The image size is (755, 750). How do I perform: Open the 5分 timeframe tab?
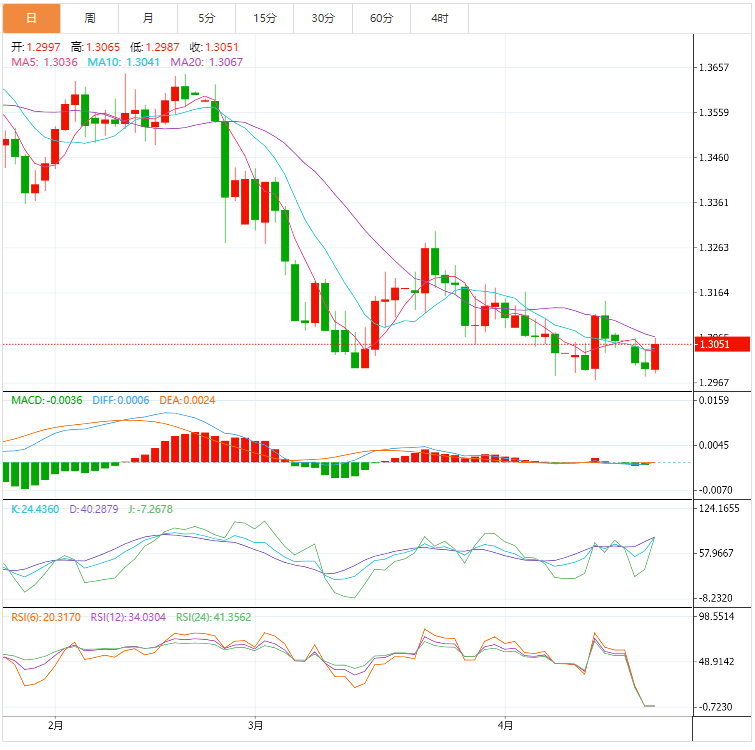click(x=207, y=18)
